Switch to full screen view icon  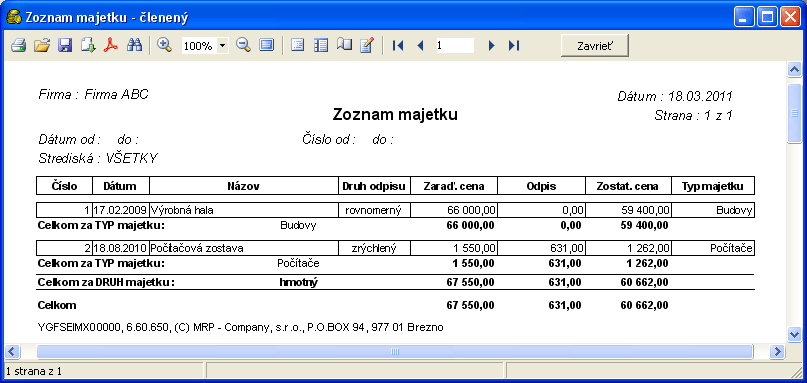pyautogui.click(x=266, y=45)
